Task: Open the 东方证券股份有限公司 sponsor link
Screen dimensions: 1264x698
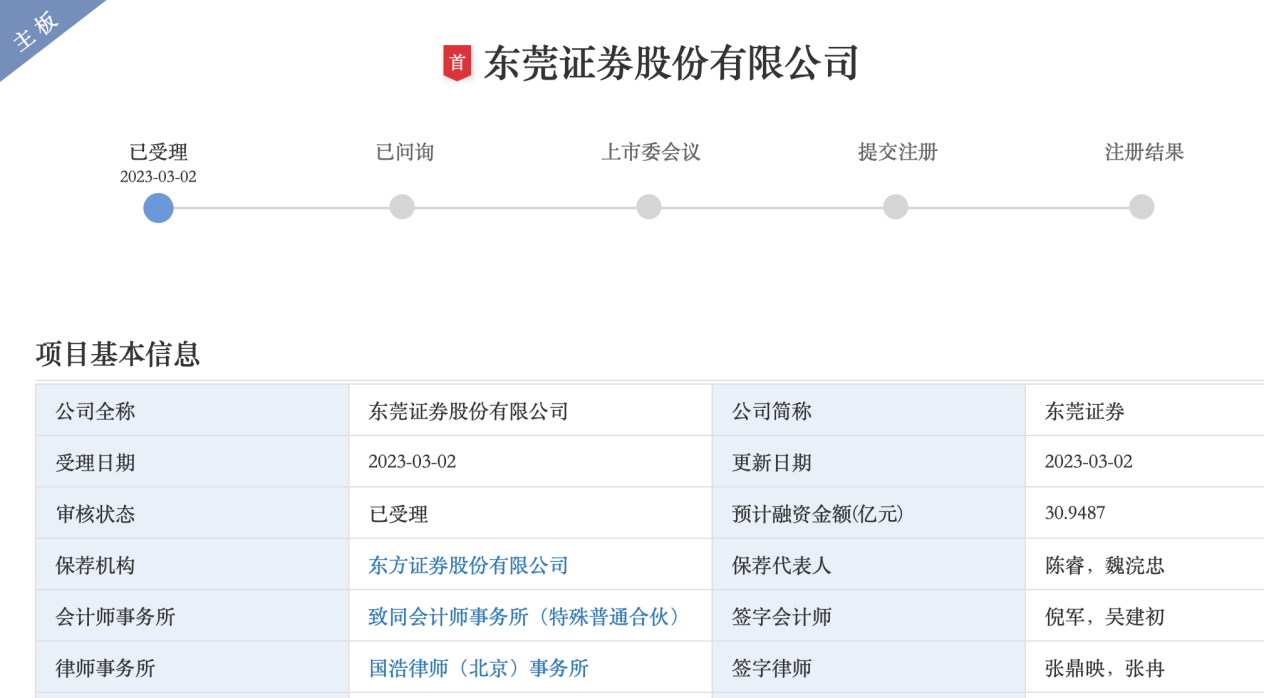Action: (468, 566)
